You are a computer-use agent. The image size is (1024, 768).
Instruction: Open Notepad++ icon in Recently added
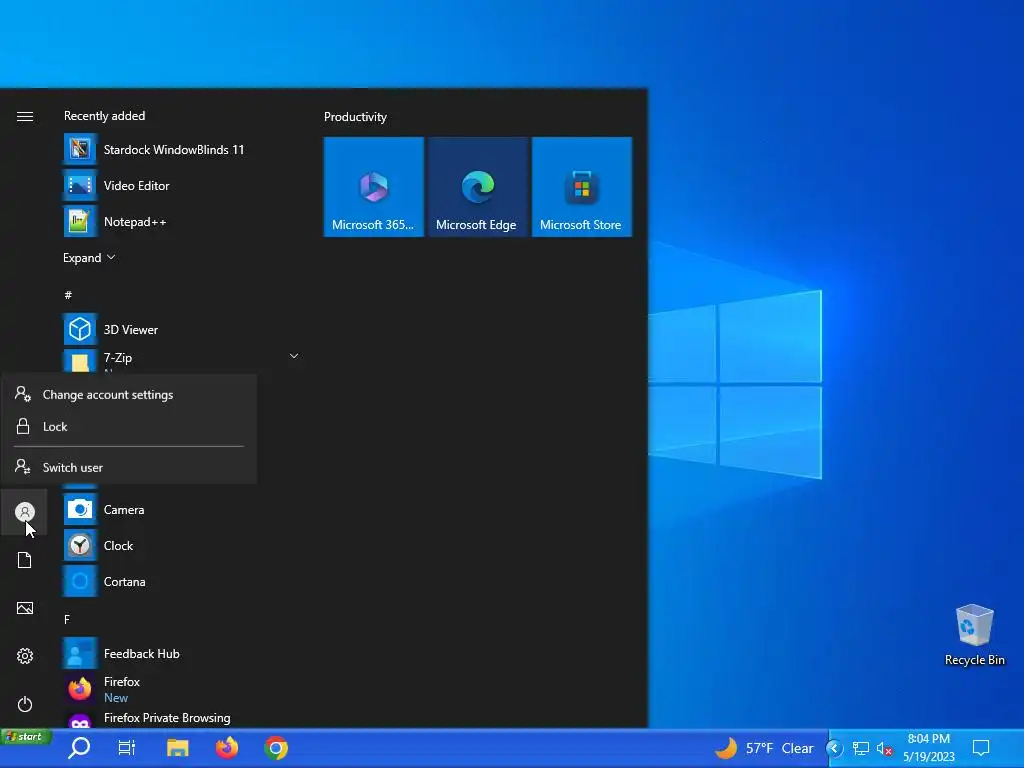click(x=80, y=221)
